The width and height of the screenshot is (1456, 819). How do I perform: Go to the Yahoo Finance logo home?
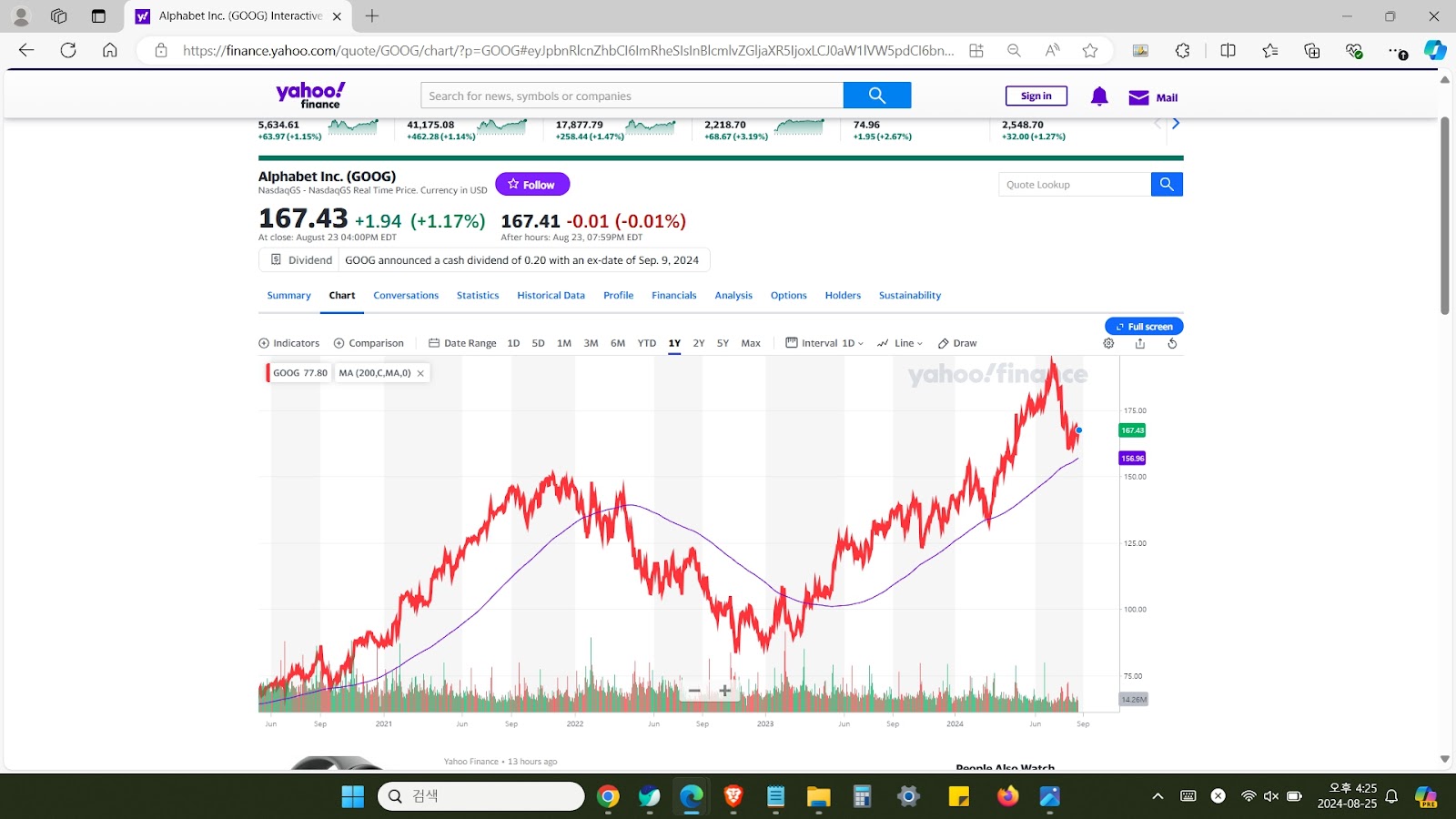[311, 95]
